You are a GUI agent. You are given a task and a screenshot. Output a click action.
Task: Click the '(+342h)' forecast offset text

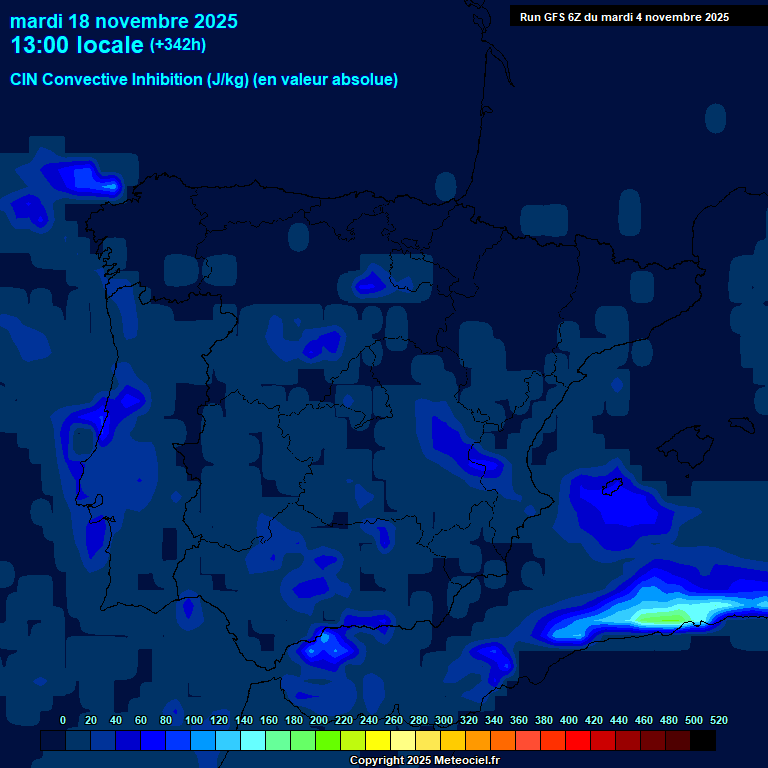[x=178, y=45]
